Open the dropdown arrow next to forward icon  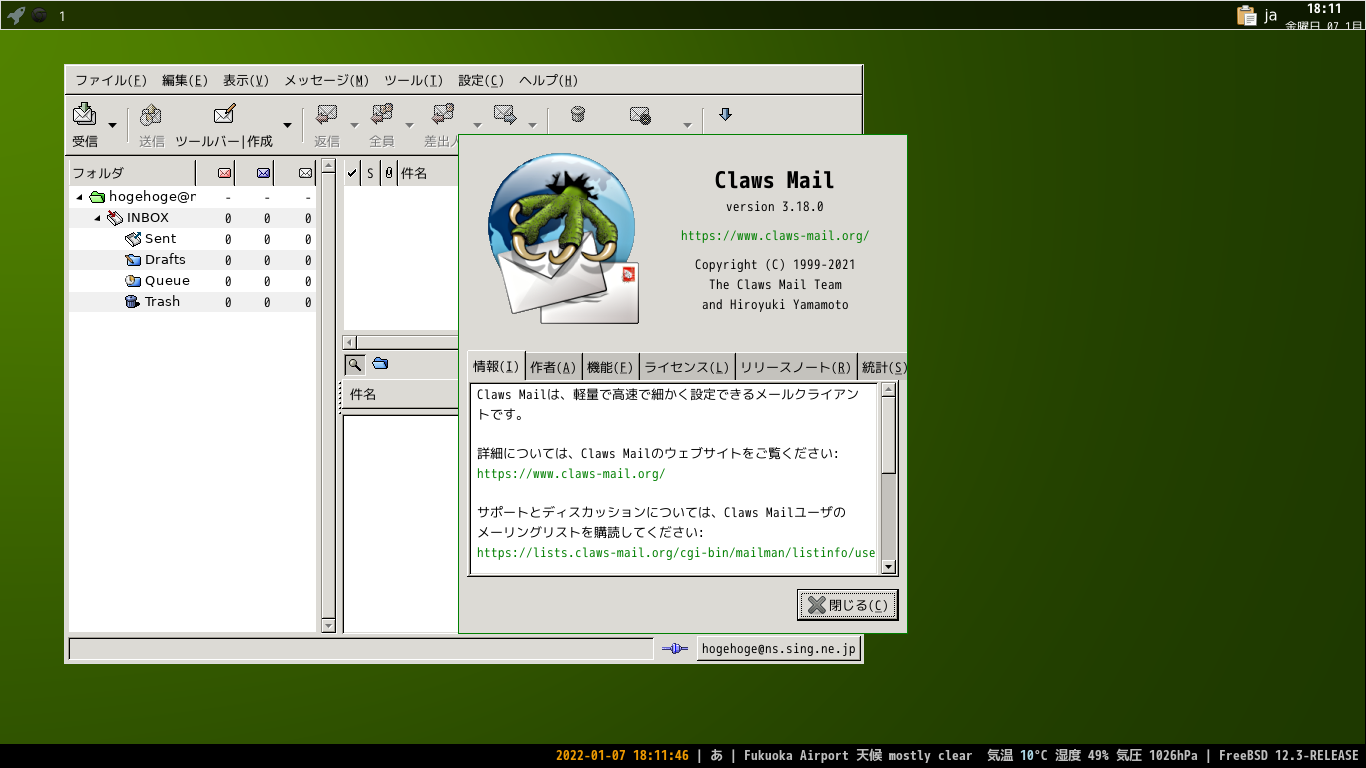pos(532,125)
